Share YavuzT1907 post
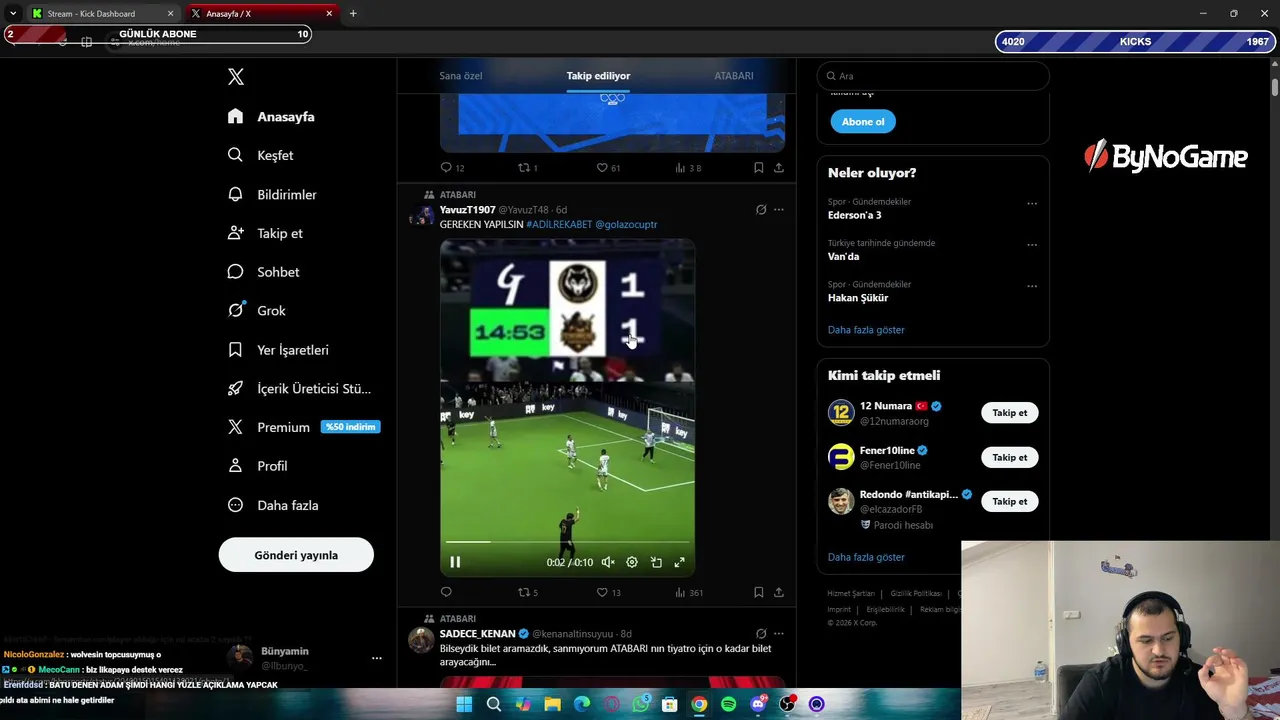 click(779, 592)
